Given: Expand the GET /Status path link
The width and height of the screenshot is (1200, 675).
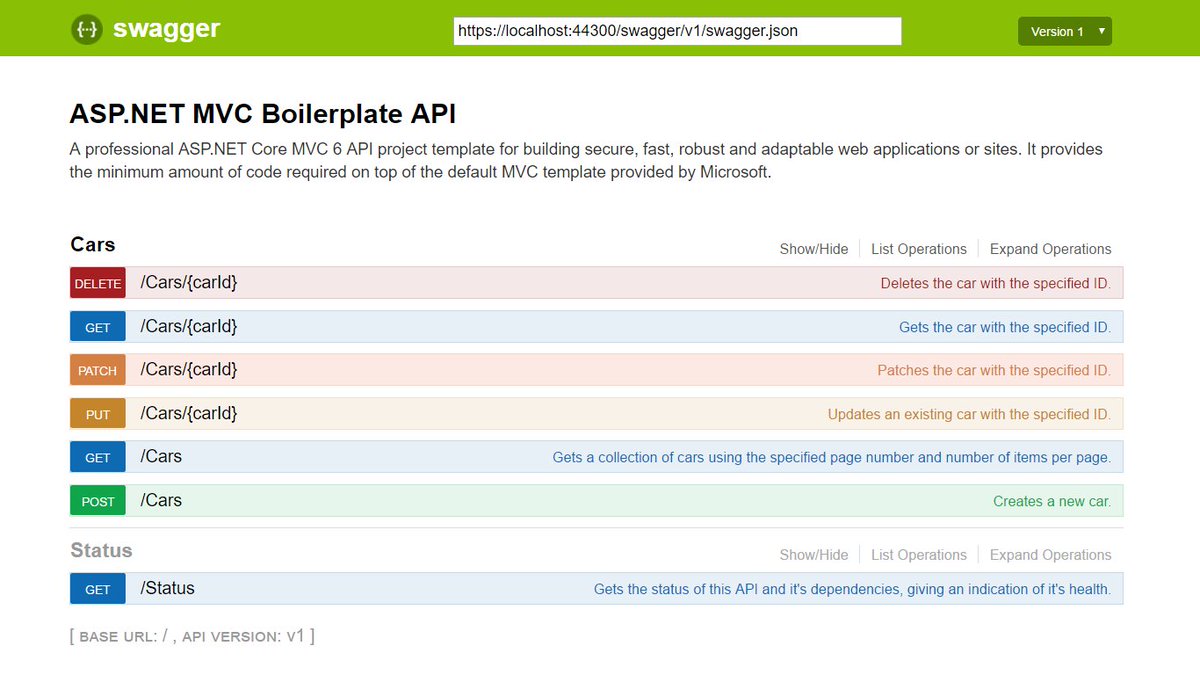Looking at the screenshot, I should pos(167,588).
